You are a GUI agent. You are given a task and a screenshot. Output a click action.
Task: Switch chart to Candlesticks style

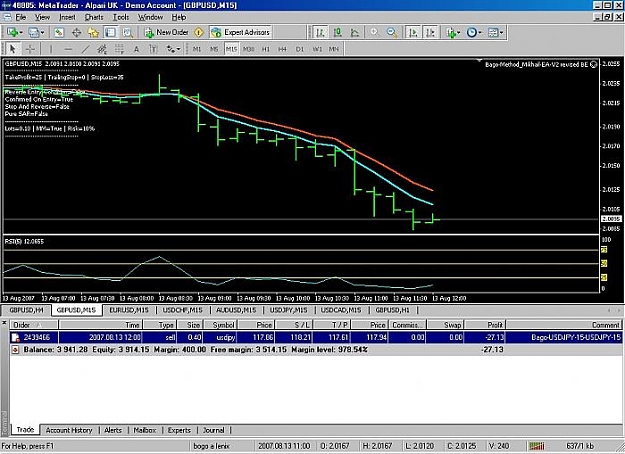click(338, 32)
